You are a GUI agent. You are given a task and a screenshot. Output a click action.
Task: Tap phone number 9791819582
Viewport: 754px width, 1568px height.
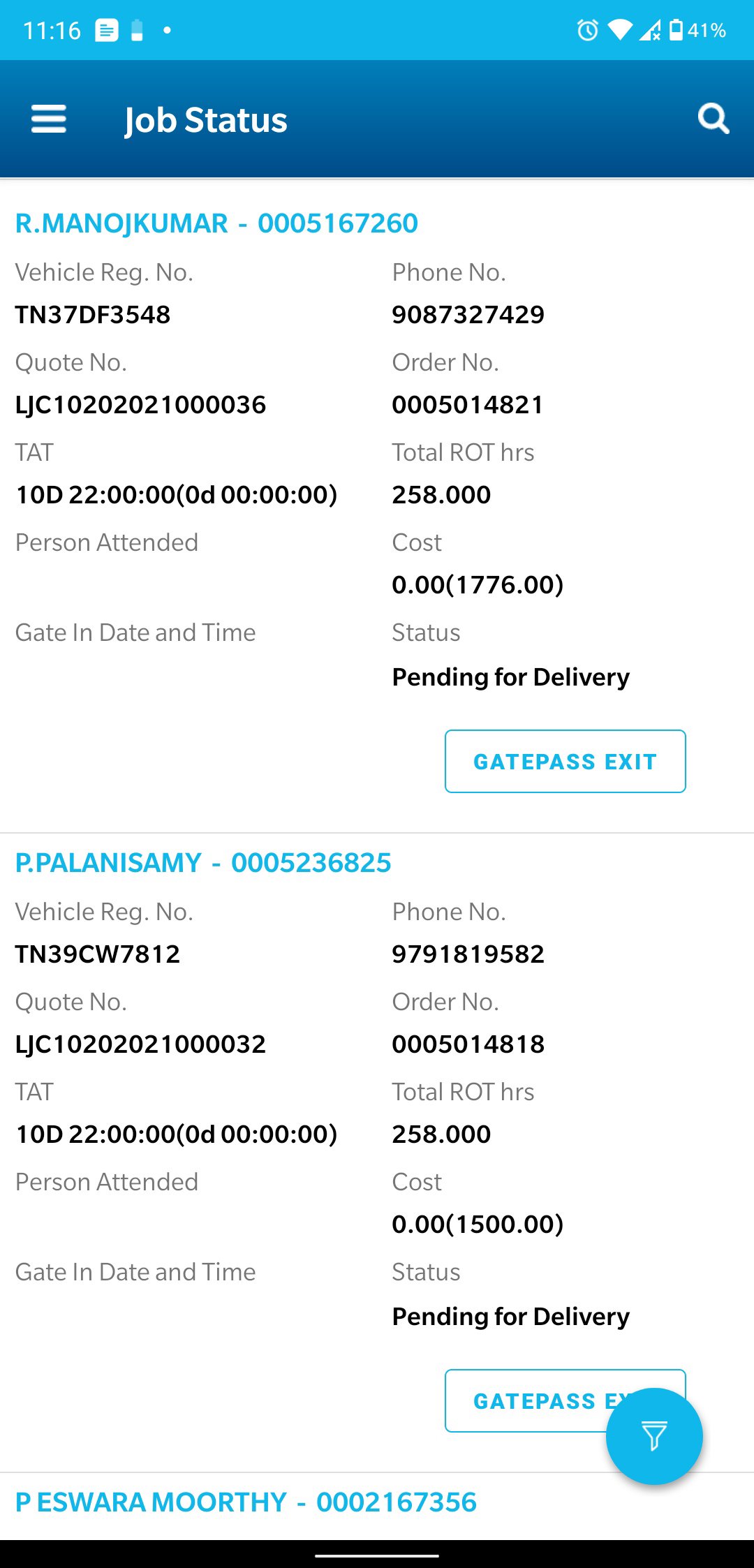[468, 954]
